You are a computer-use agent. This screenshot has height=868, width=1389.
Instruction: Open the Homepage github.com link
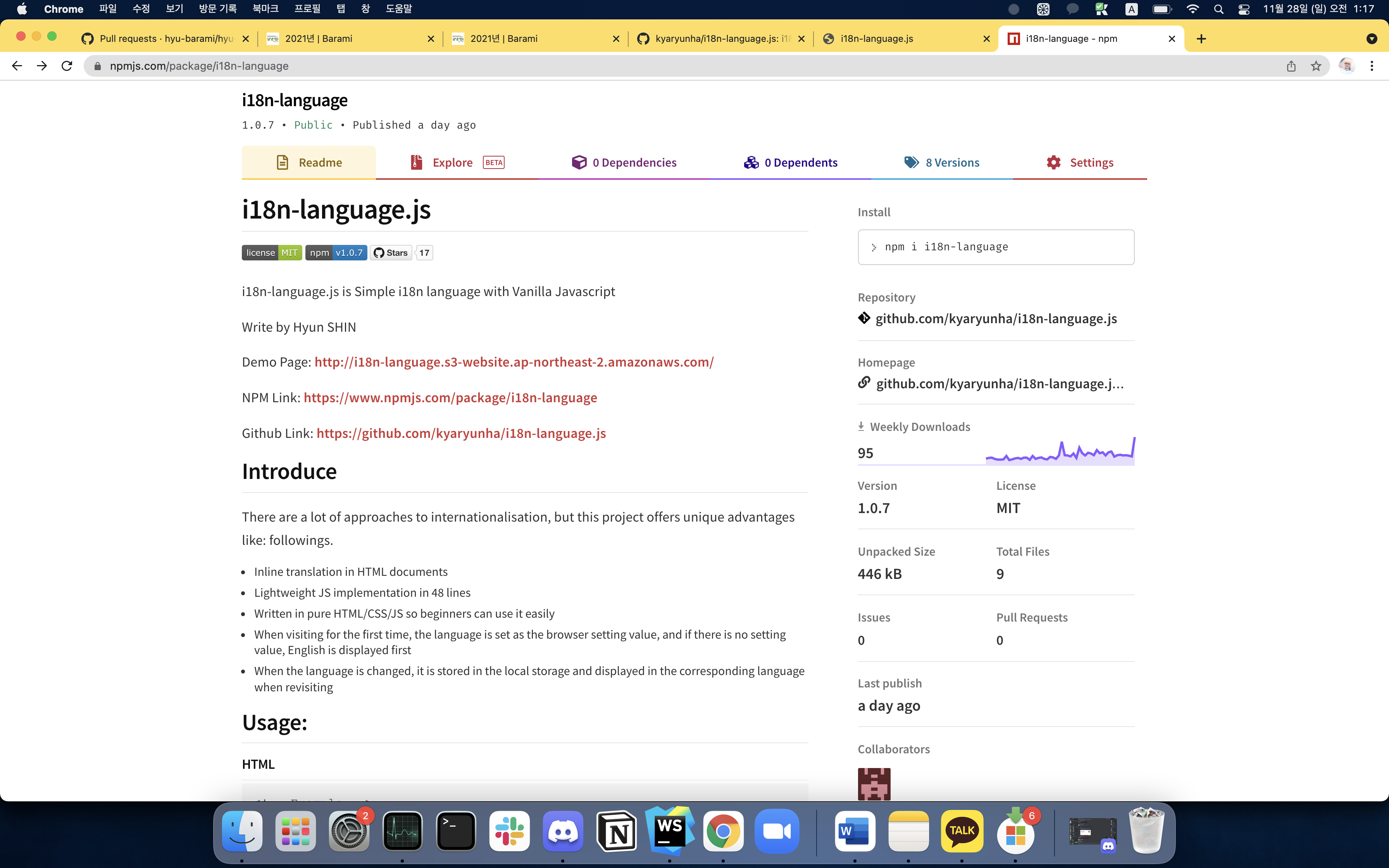(x=999, y=384)
